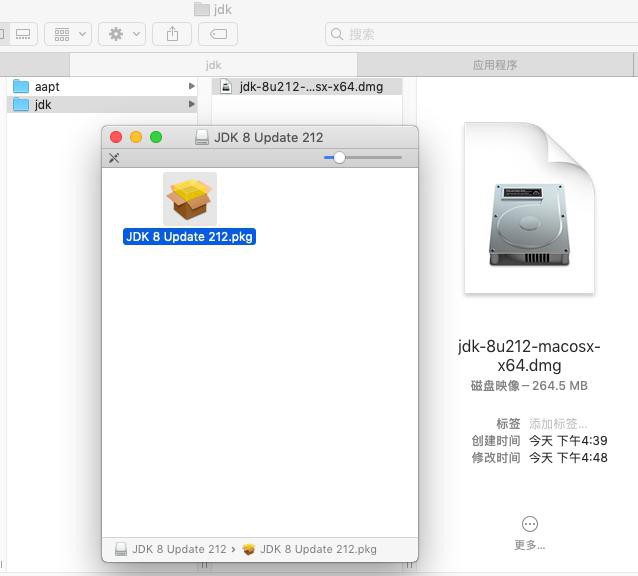638x576 pixels.
Task: Open the JDK 8 Update 212.pkg installer icon
Action: click(x=190, y=199)
